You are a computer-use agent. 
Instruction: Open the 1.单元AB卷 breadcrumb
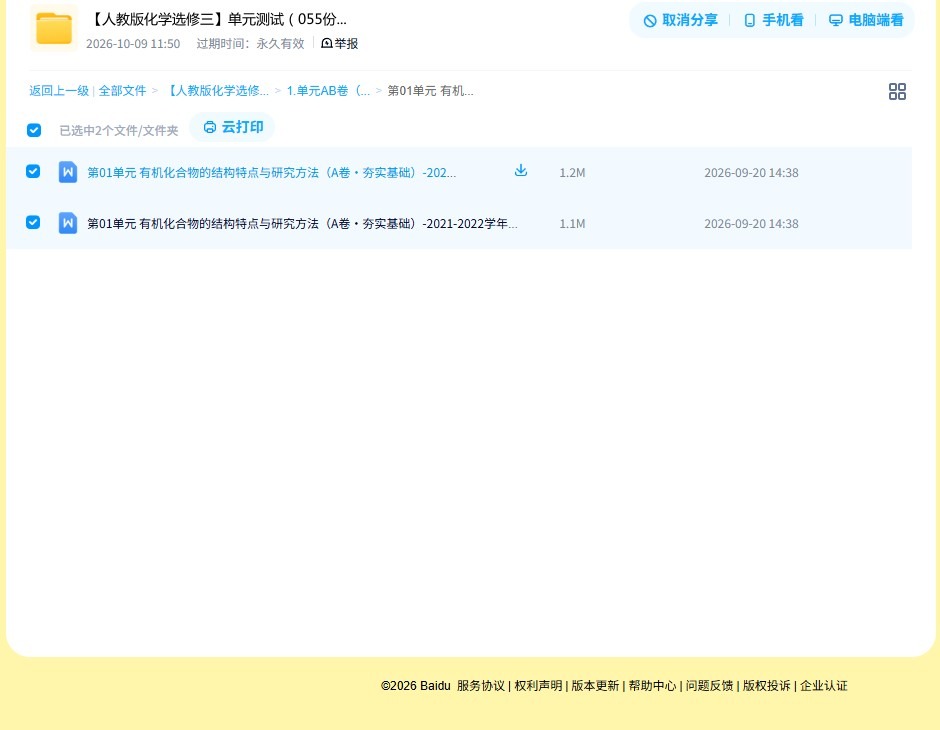[328, 91]
